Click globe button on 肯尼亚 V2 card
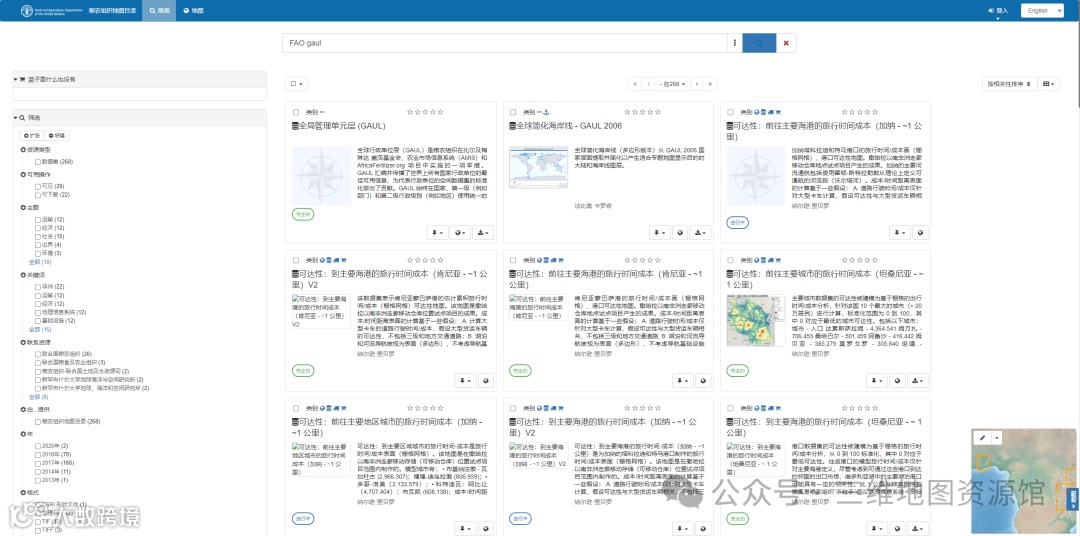1080x536 pixels. 486,380
